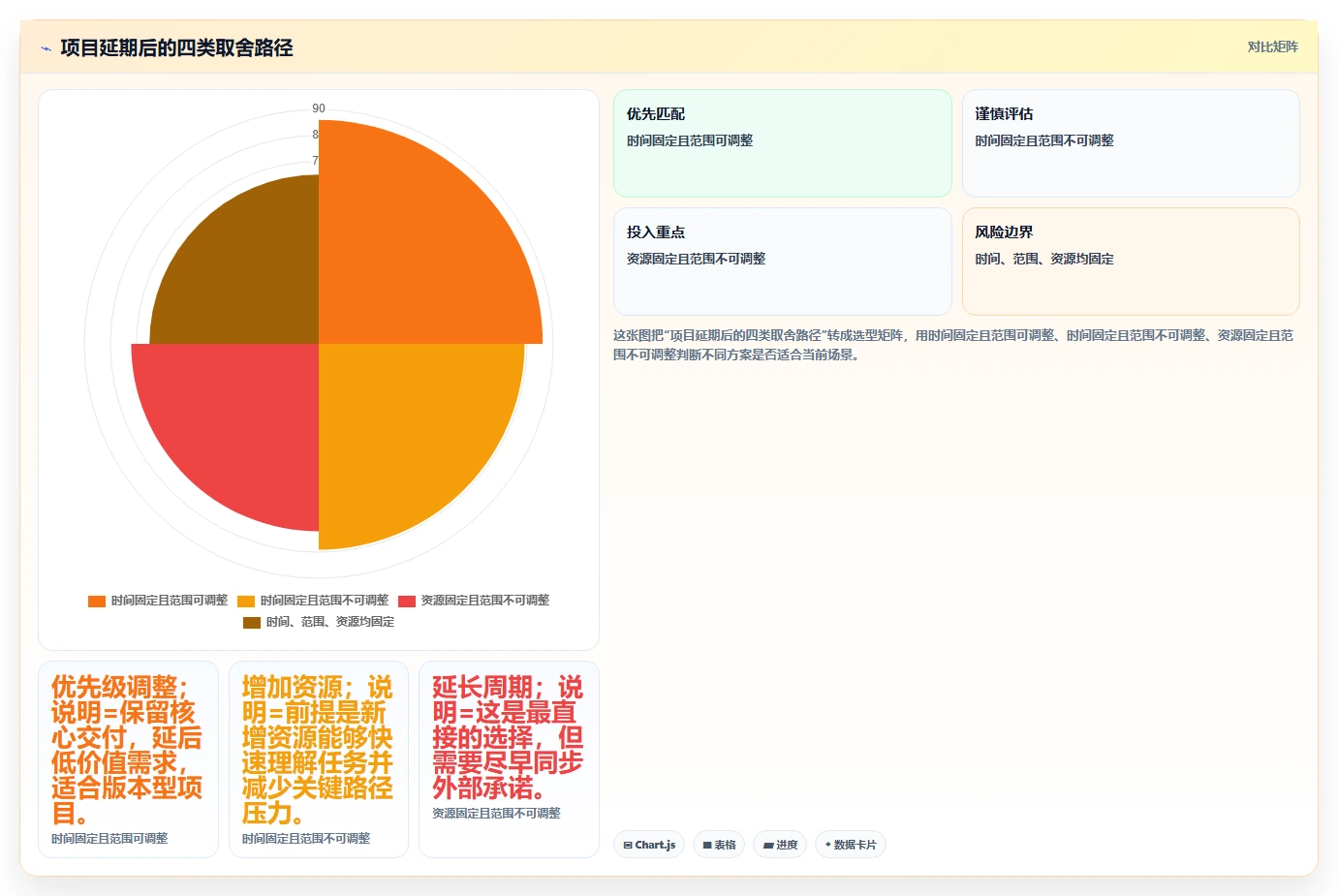Click the 优先级调整 KPI card
This screenshot has height=896, width=1338.
[128, 759]
